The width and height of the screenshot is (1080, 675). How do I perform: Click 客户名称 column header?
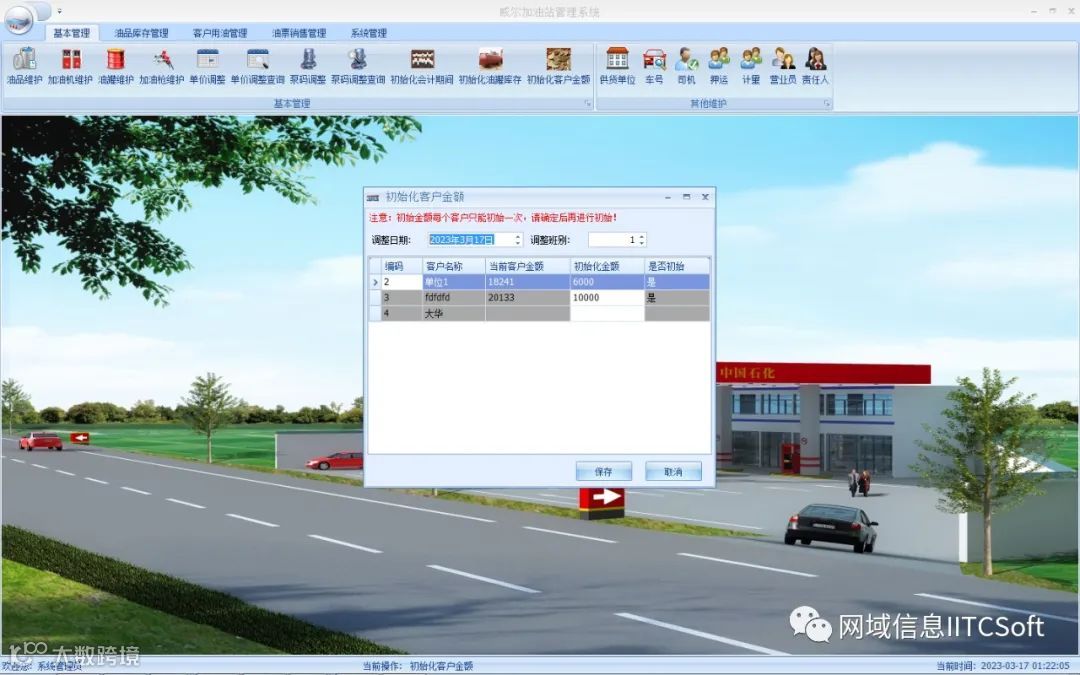point(453,266)
